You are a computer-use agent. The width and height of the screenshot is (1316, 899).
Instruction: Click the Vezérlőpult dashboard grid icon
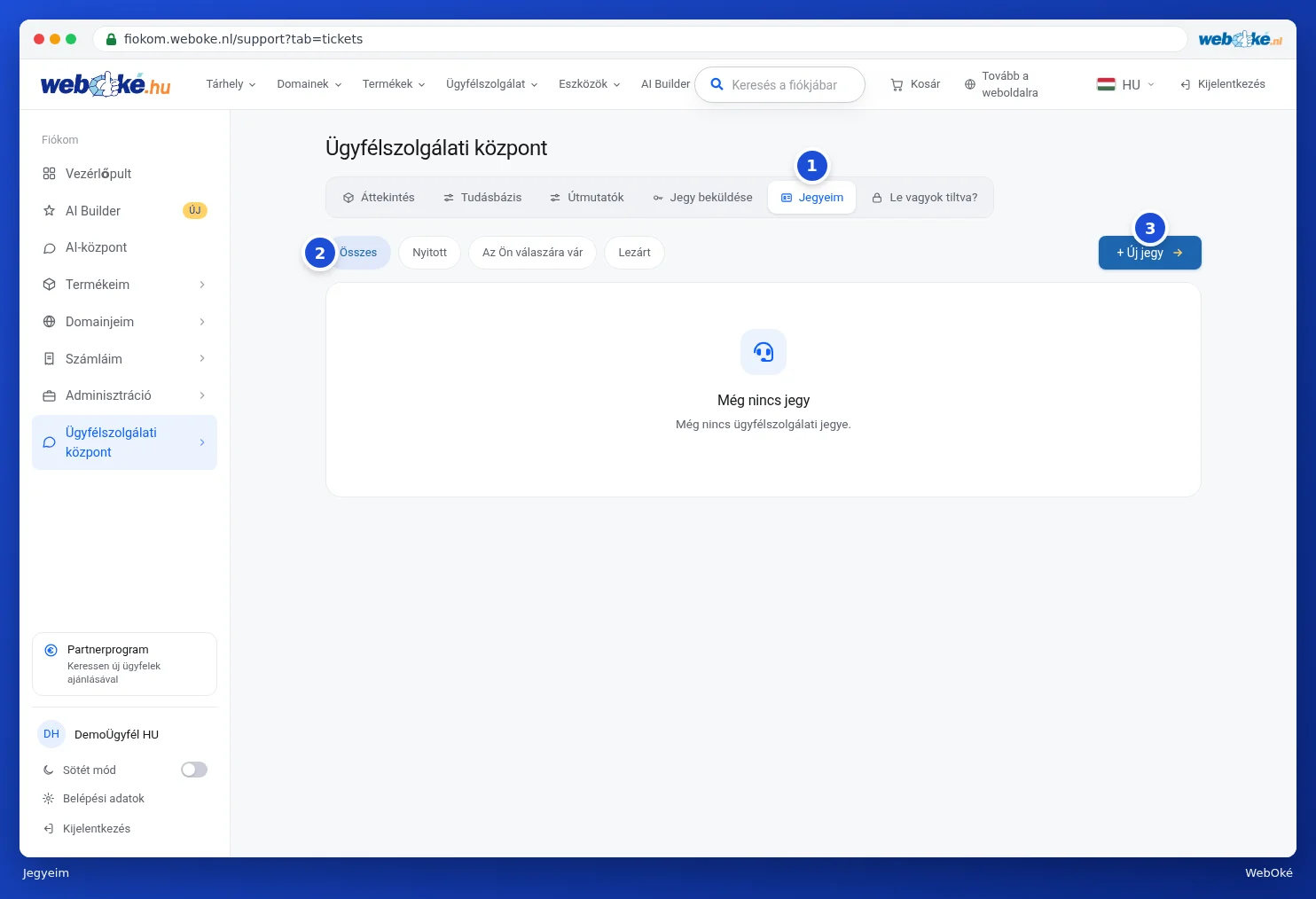50,174
